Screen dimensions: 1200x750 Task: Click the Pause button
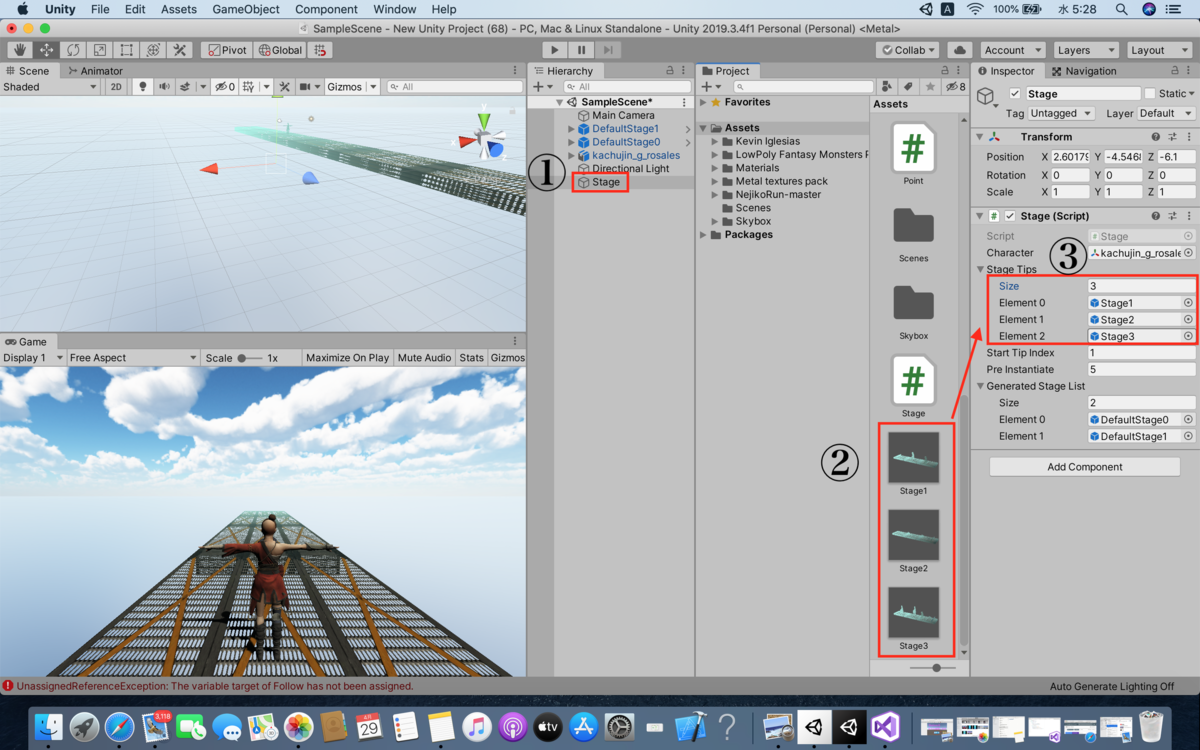pos(581,50)
